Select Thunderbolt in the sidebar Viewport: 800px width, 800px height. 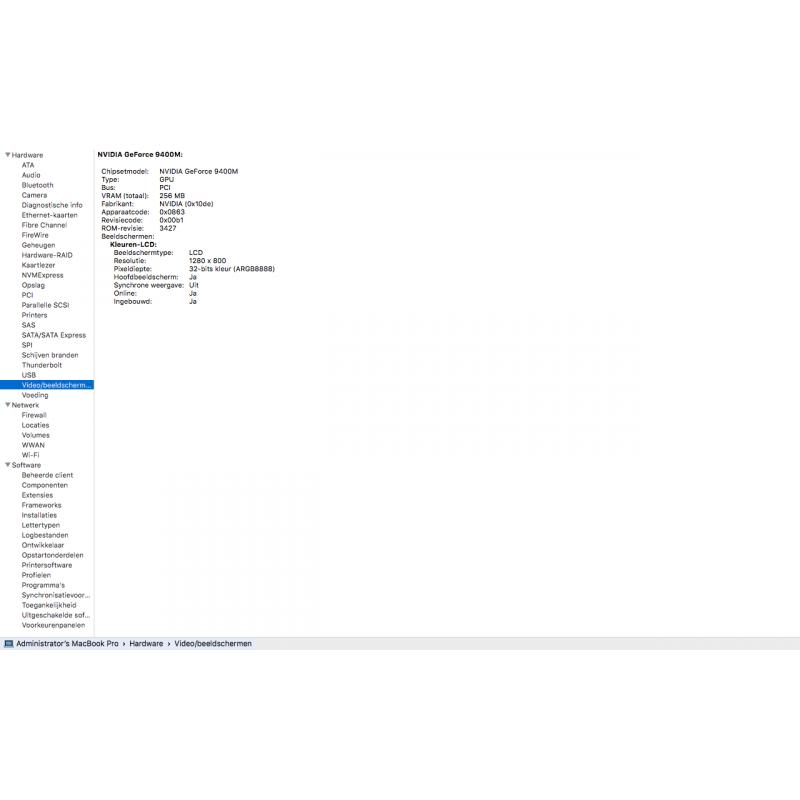tap(42, 365)
